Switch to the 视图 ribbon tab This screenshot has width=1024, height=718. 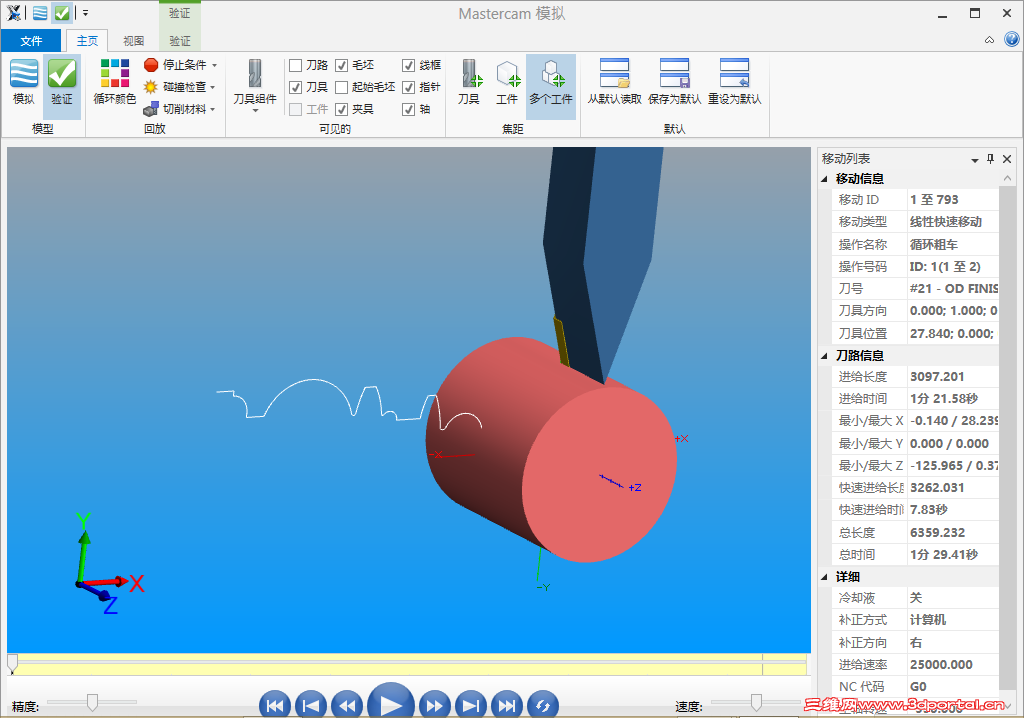point(133,40)
